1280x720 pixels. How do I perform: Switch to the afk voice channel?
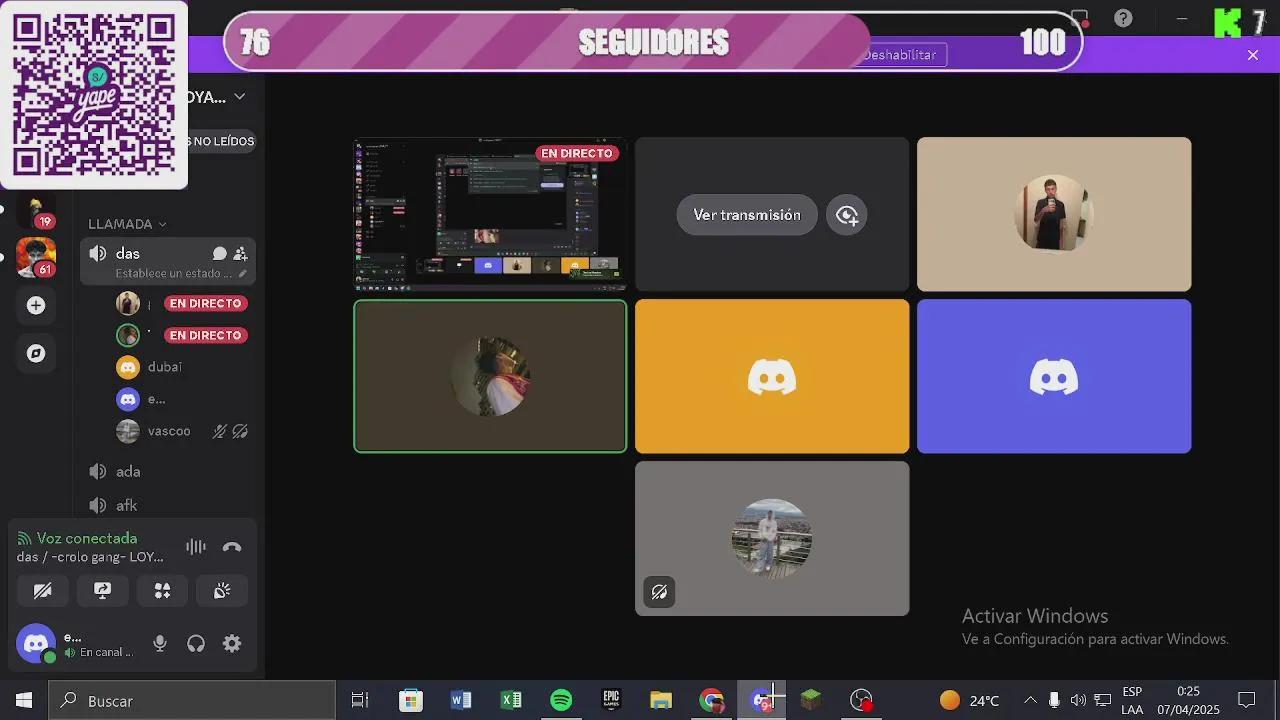coord(126,505)
